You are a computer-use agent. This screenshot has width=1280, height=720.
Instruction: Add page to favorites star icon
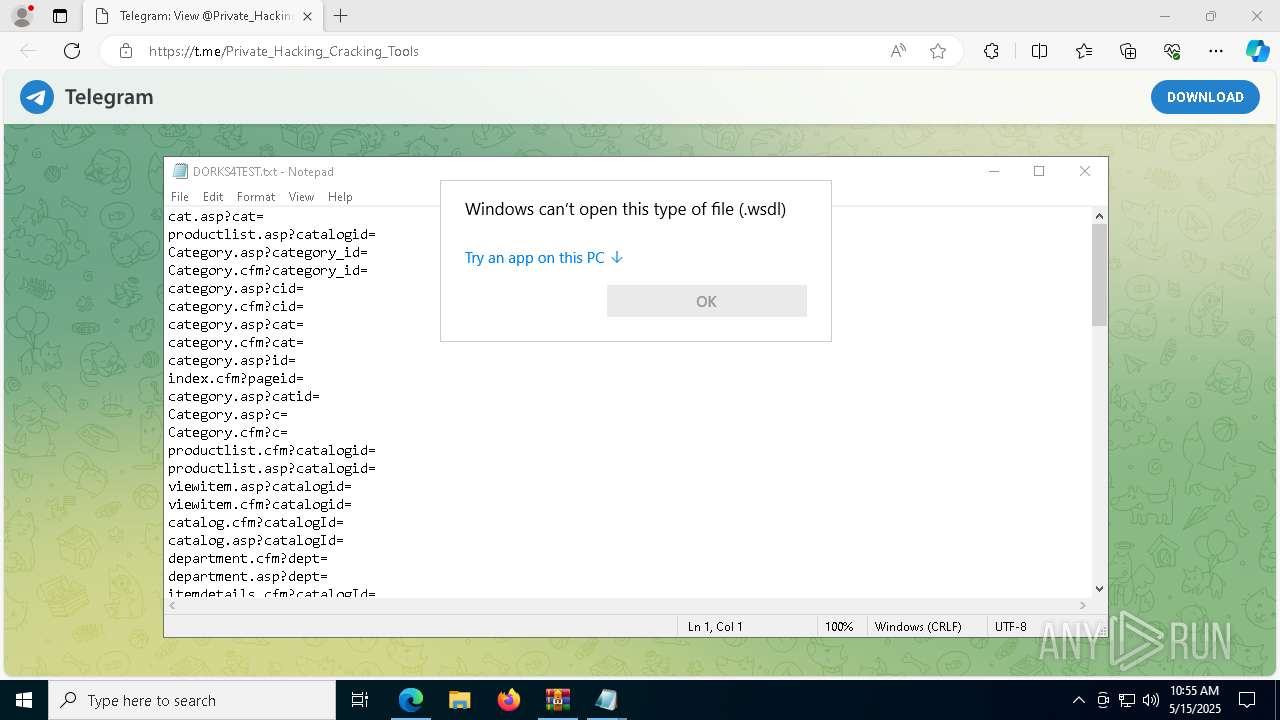tap(938, 51)
